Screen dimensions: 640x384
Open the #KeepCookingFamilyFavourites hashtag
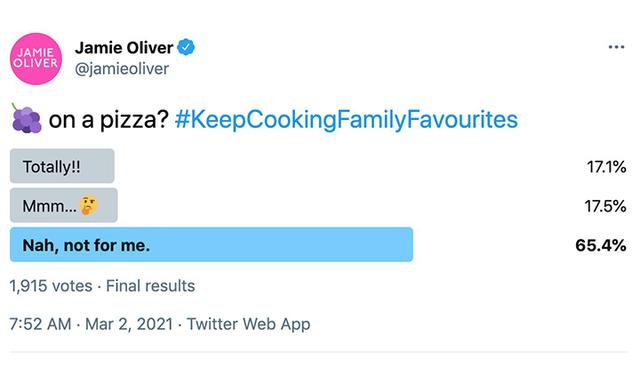point(346,120)
